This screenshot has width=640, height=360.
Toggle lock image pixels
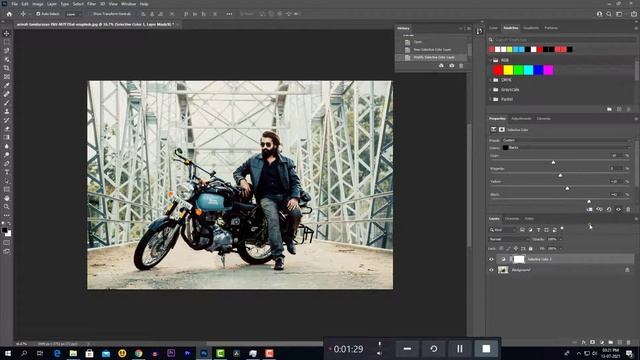pos(509,248)
